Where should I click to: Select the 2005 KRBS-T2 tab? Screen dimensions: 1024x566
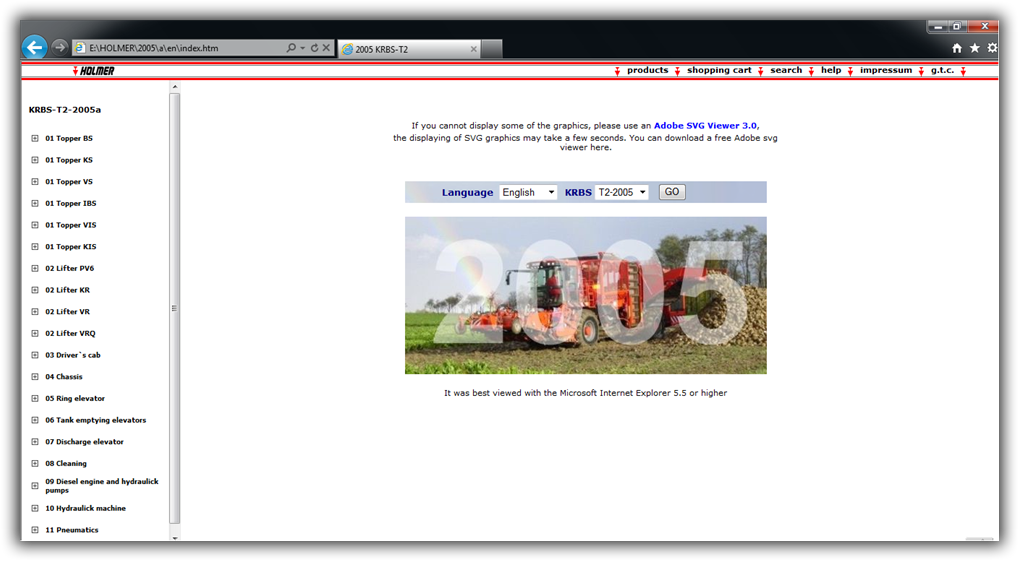coord(409,49)
